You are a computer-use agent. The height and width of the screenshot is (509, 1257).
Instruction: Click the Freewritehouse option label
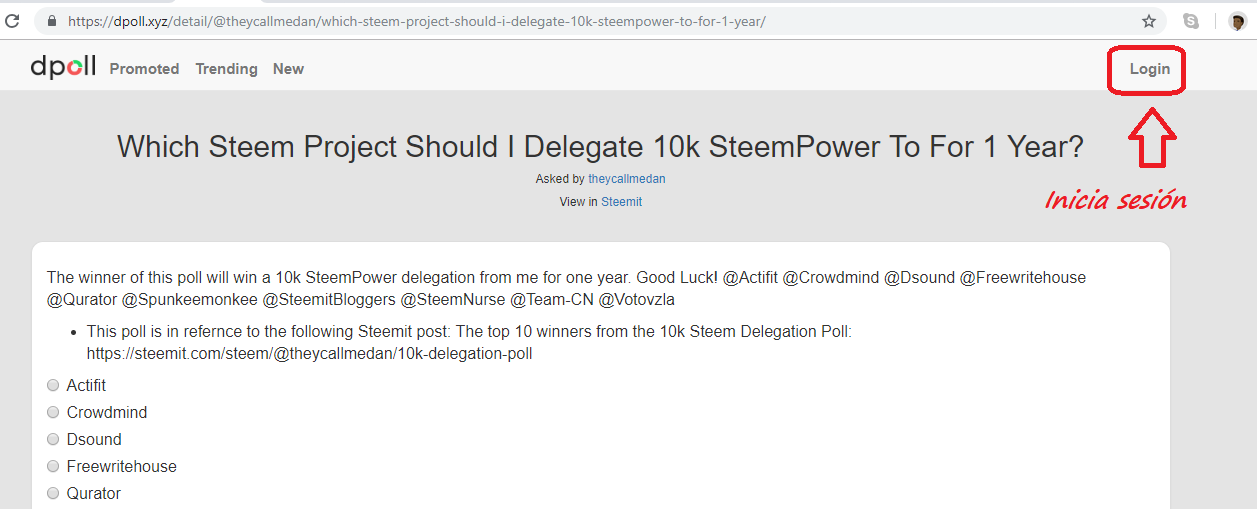click(122, 466)
